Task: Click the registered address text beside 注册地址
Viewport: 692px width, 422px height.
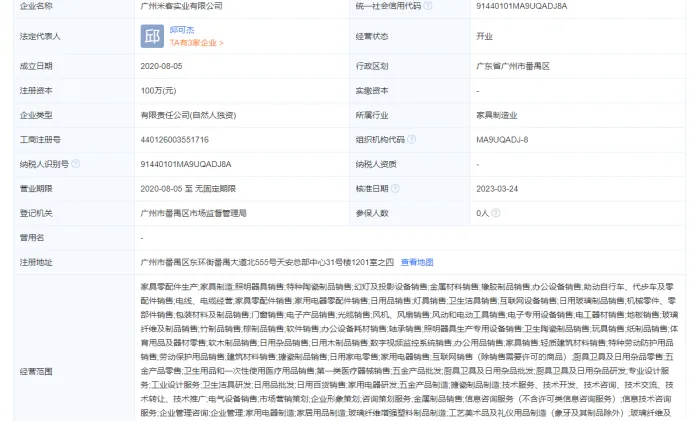Action: (267, 262)
